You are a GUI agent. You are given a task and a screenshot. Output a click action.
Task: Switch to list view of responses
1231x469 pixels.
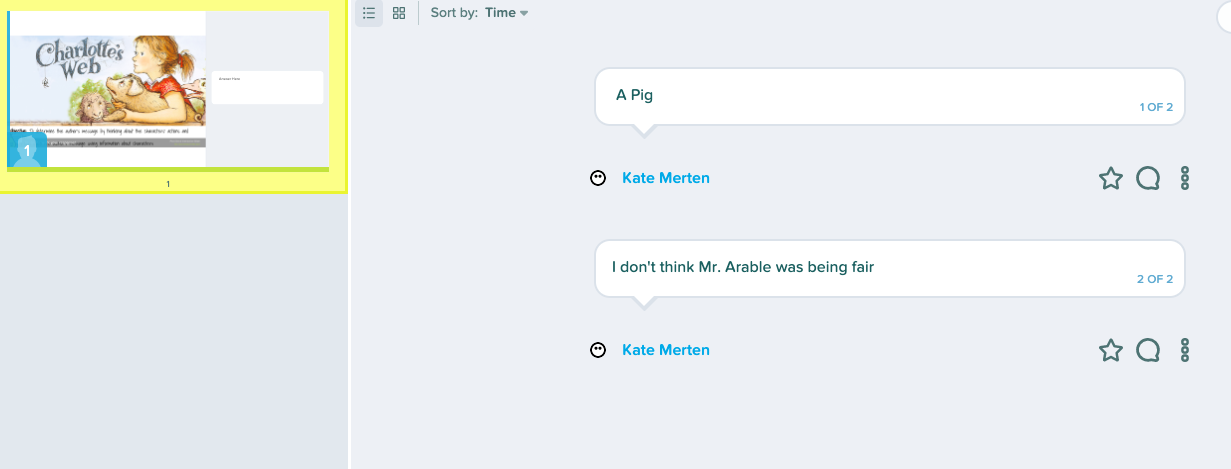[369, 13]
